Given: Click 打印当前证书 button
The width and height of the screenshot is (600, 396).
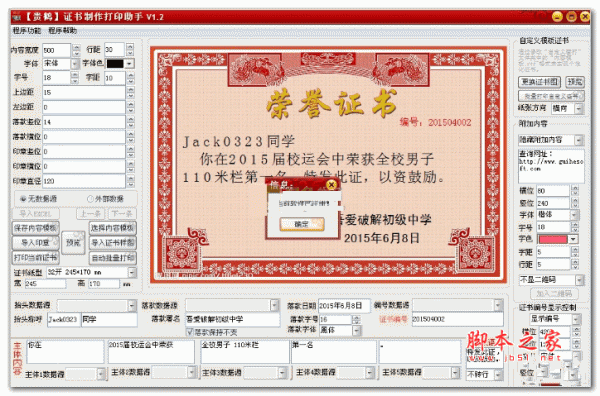Looking at the screenshot, I should click(x=36, y=258).
